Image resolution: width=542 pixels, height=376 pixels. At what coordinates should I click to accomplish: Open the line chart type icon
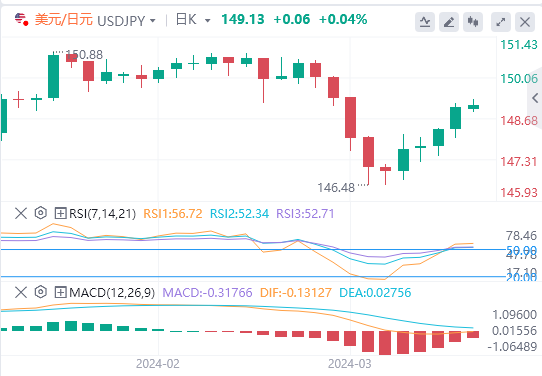(x=425, y=22)
